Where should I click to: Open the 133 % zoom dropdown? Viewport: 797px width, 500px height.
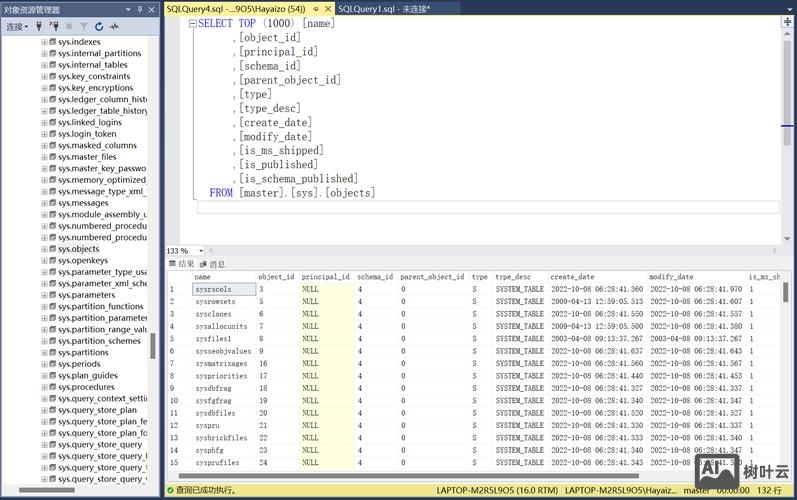click(199, 251)
